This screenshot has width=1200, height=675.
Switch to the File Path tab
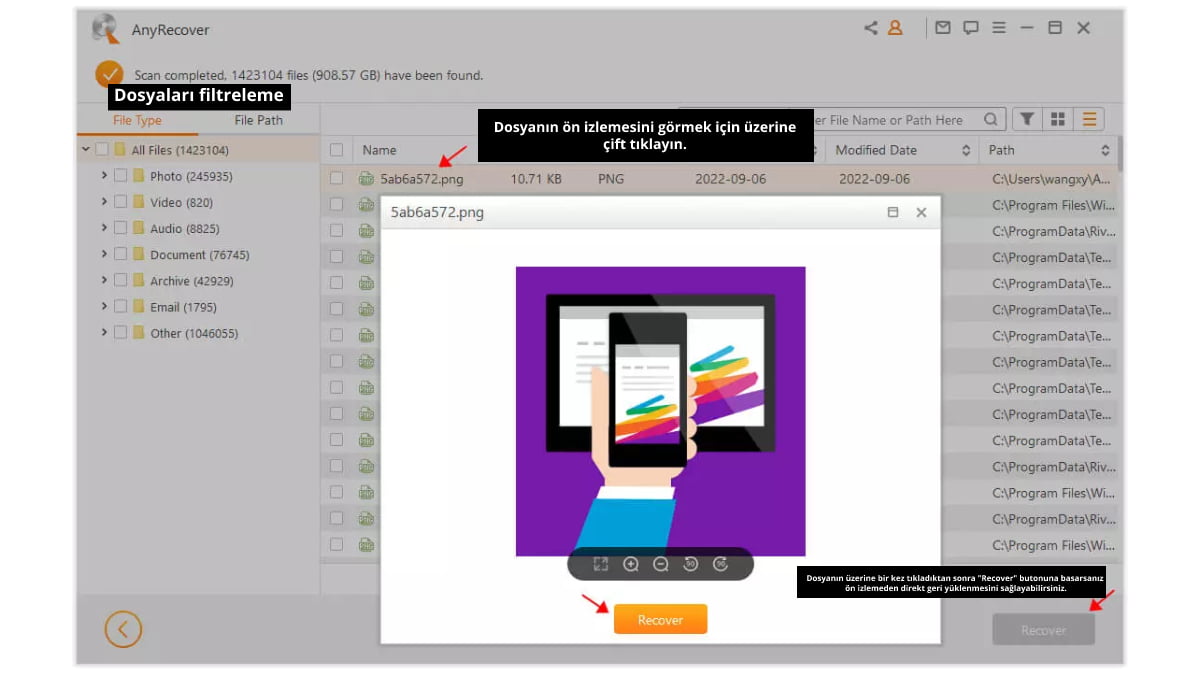point(258,120)
